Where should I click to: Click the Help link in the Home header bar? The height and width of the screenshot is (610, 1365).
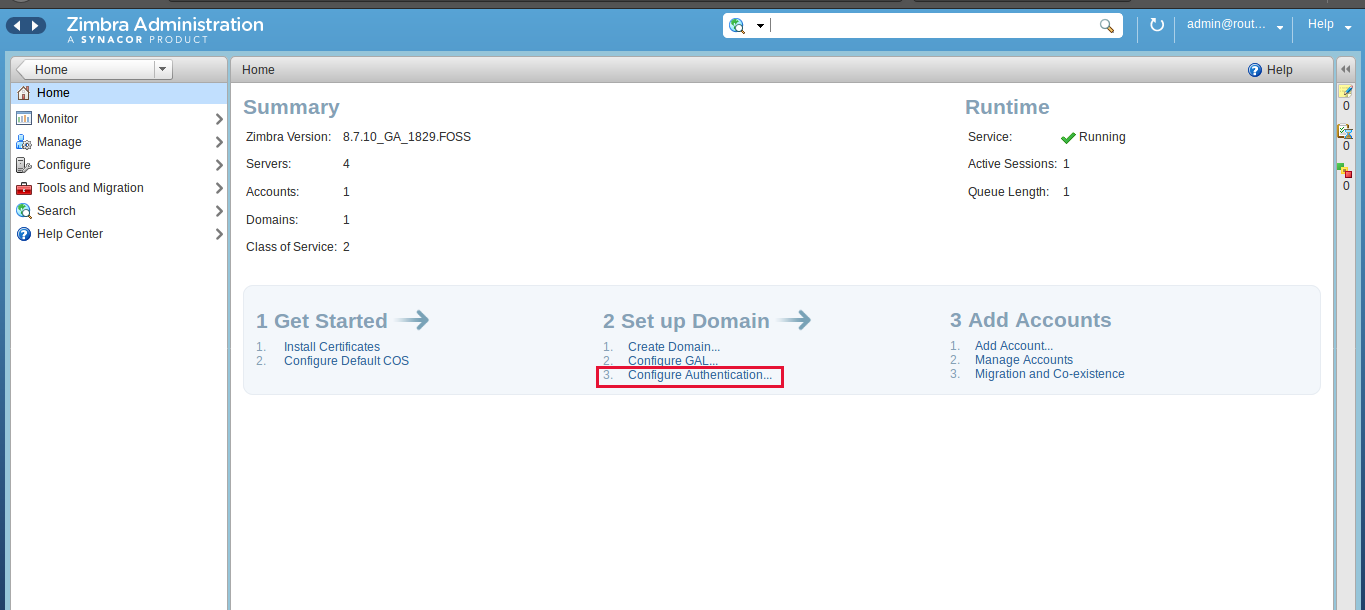tap(1280, 70)
